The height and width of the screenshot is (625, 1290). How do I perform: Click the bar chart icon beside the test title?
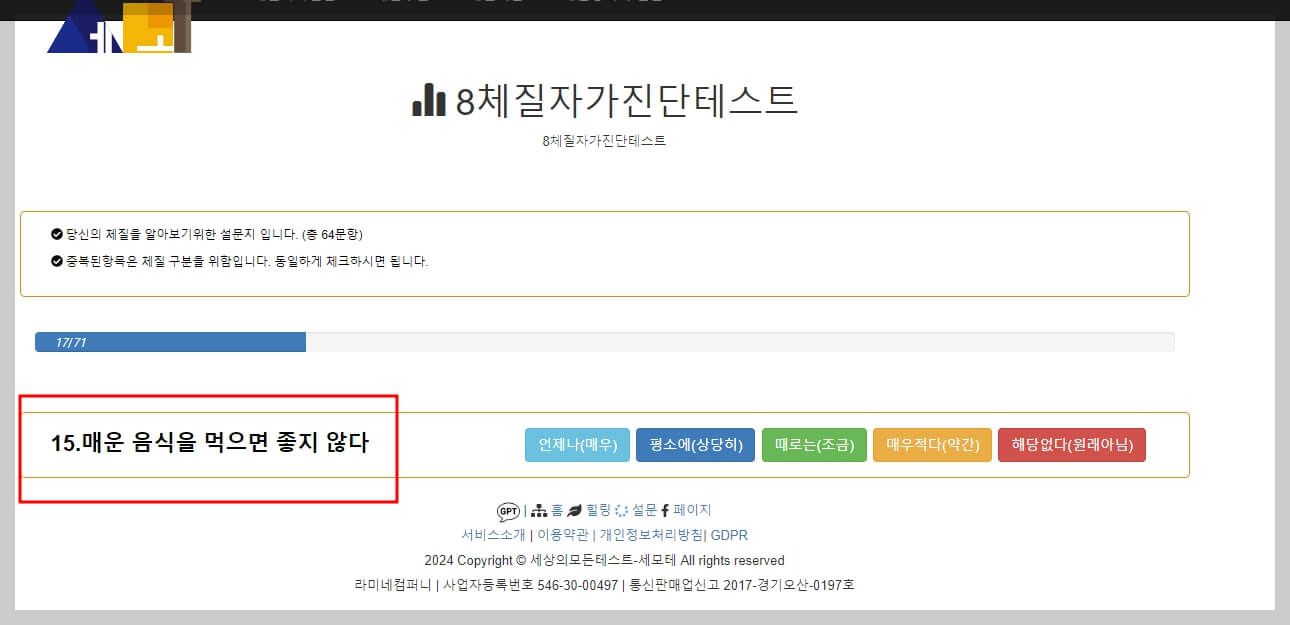(430, 100)
